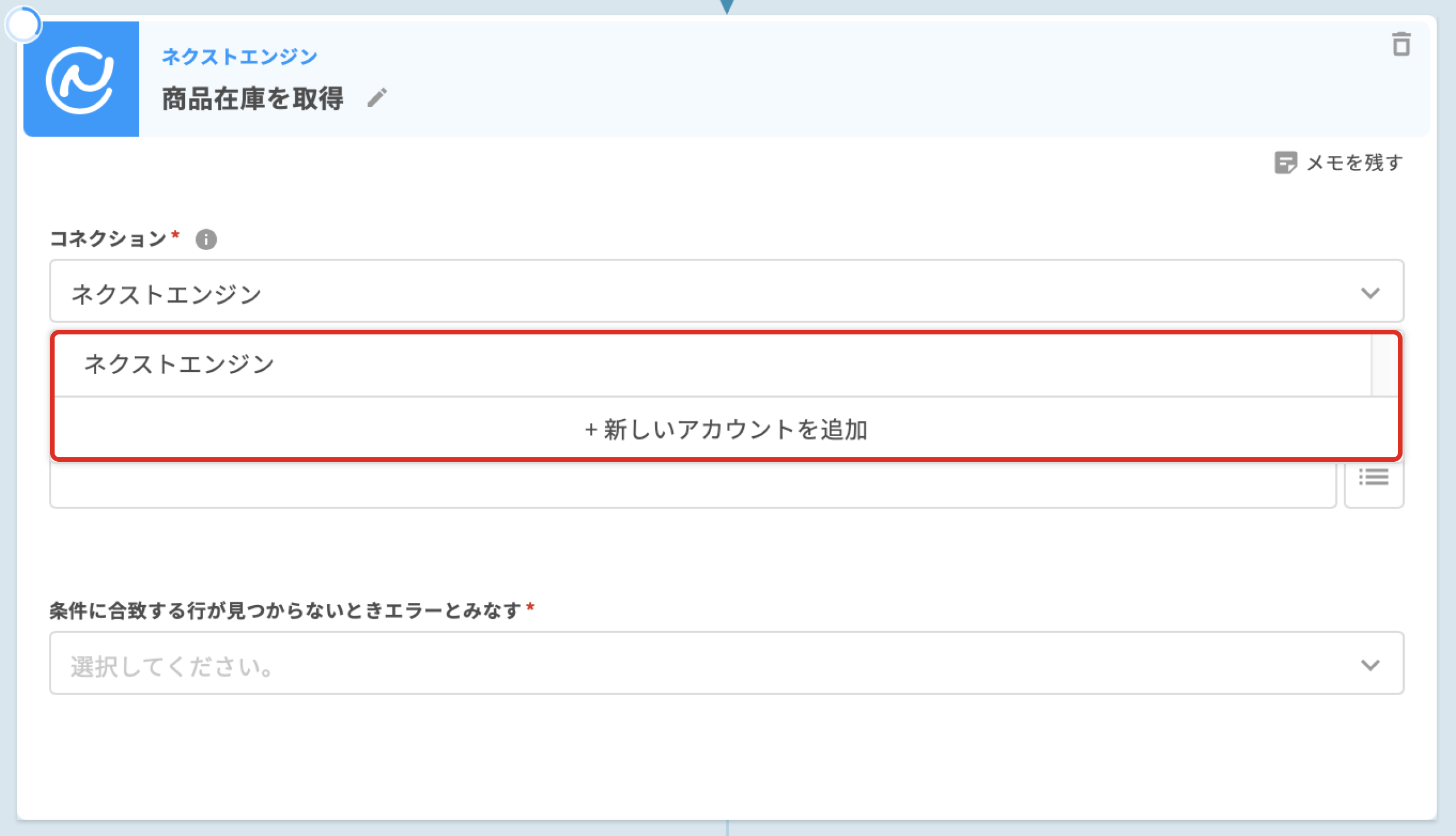Click the メモを残す text button
This screenshot has width=1456, height=836.
point(1354,163)
